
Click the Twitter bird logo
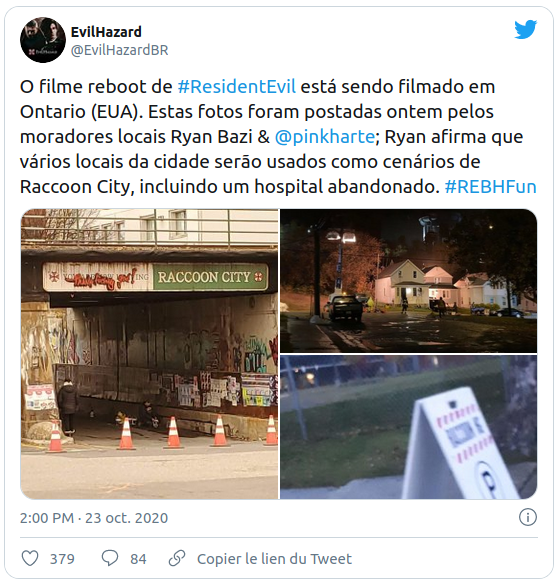[526, 30]
